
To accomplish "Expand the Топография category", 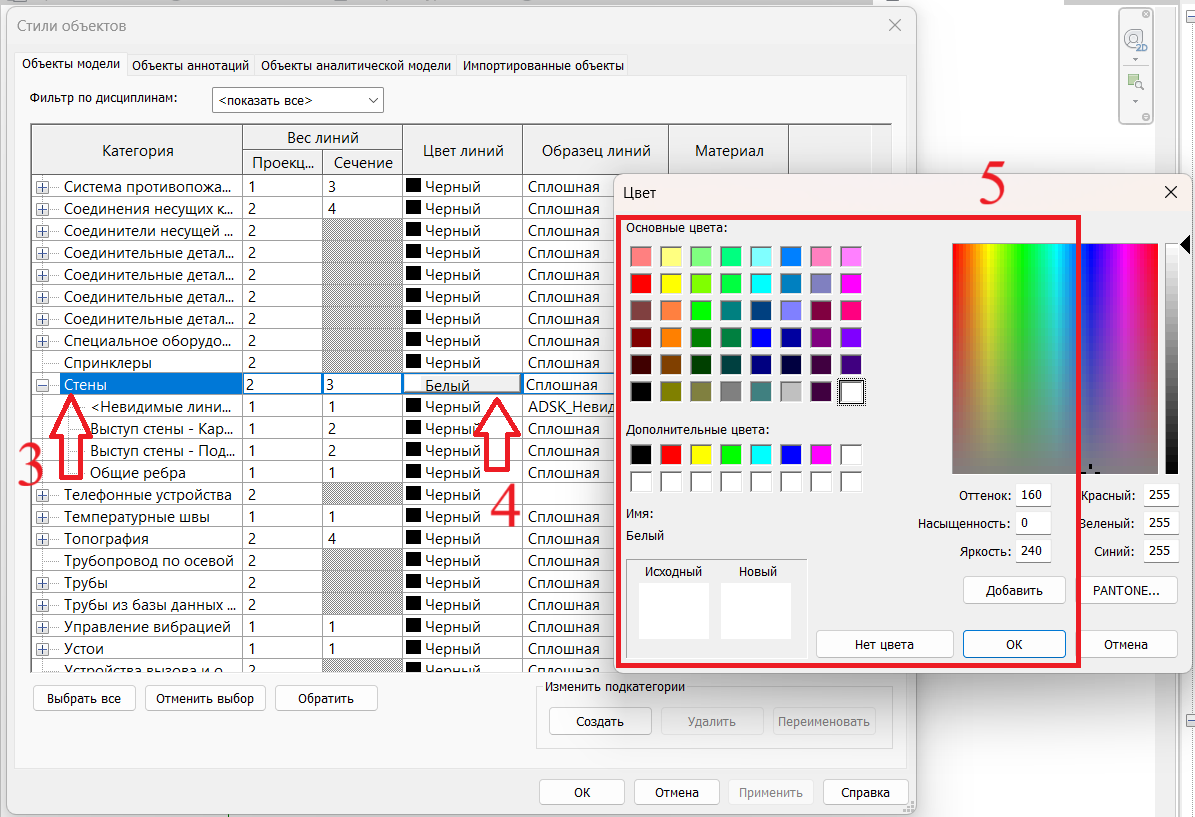I will point(43,539).
